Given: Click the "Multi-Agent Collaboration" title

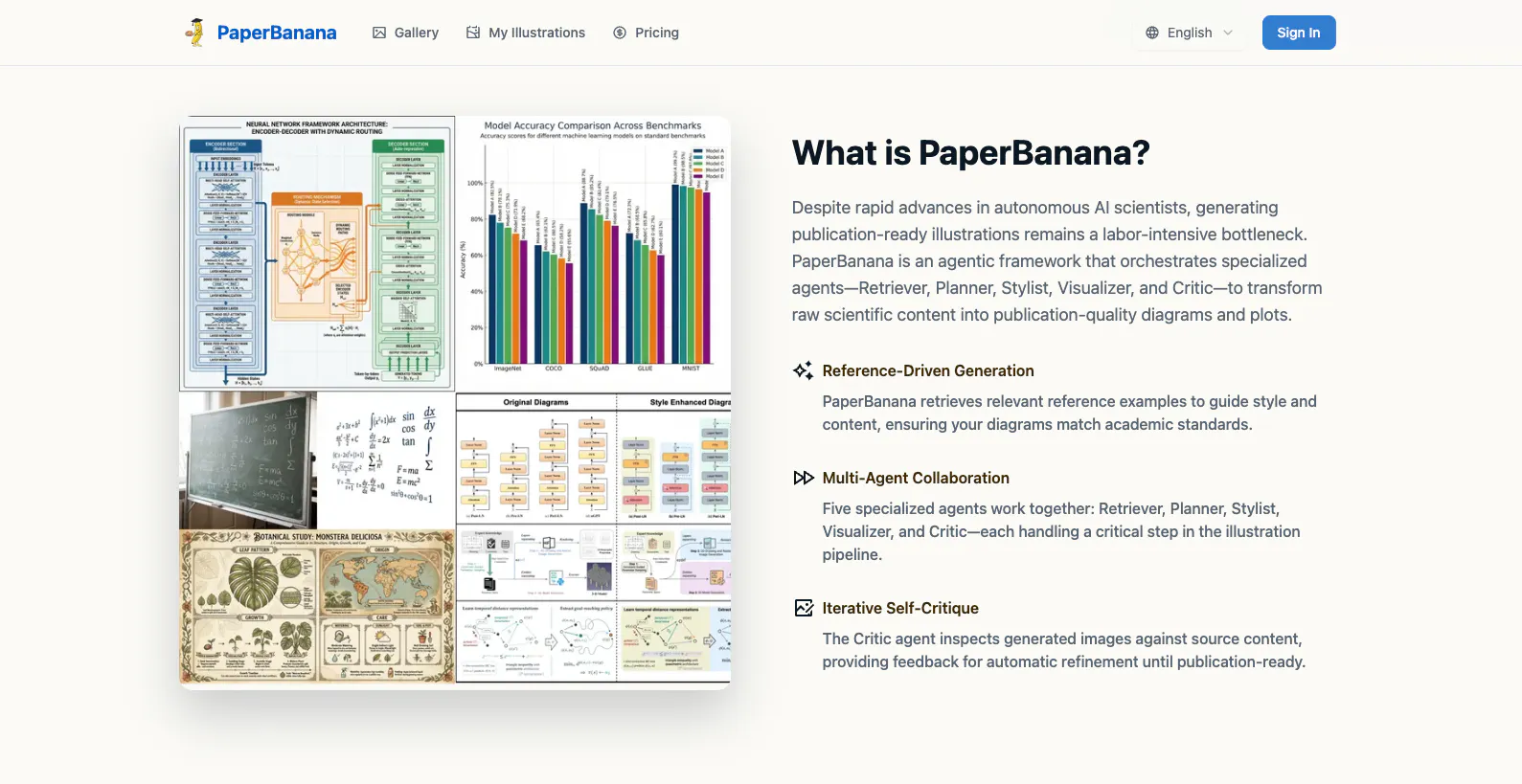Looking at the screenshot, I should [x=916, y=478].
